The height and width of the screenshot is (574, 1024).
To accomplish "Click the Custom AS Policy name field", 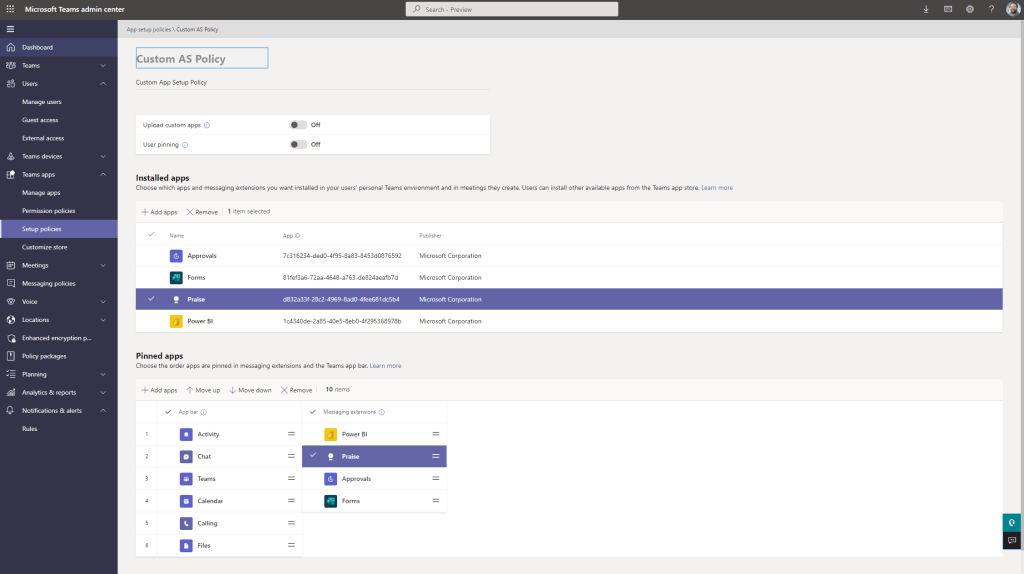I will [x=202, y=59].
